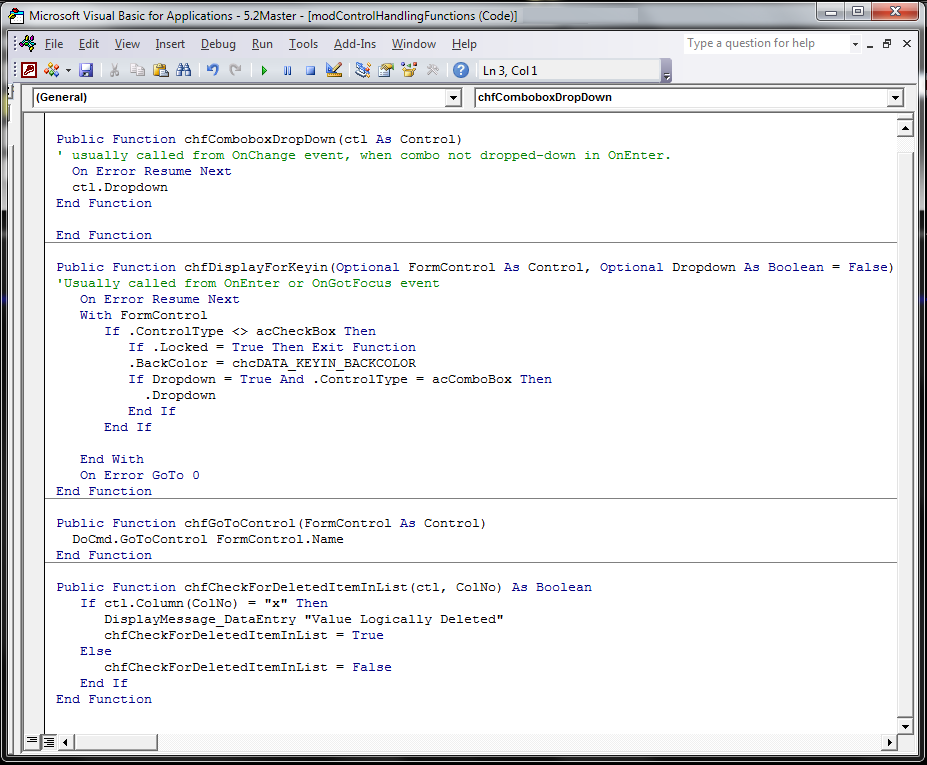Image resolution: width=927 pixels, height=765 pixels.
Task: Click the 'Type a question for help' box
Action: 767,43
